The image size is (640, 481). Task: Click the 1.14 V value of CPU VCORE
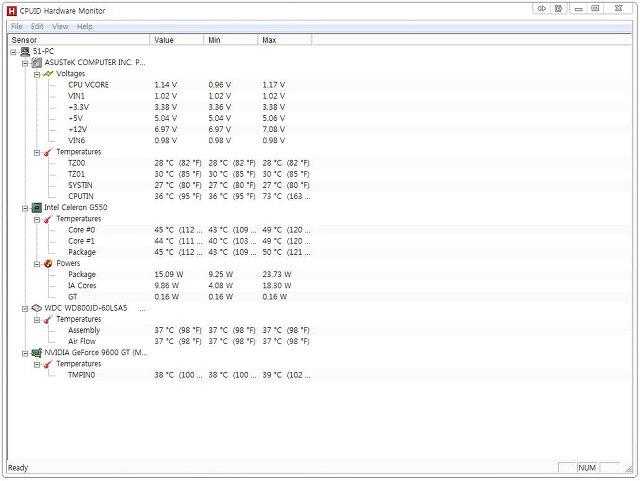pyautogui.click(x=166, y=85)
